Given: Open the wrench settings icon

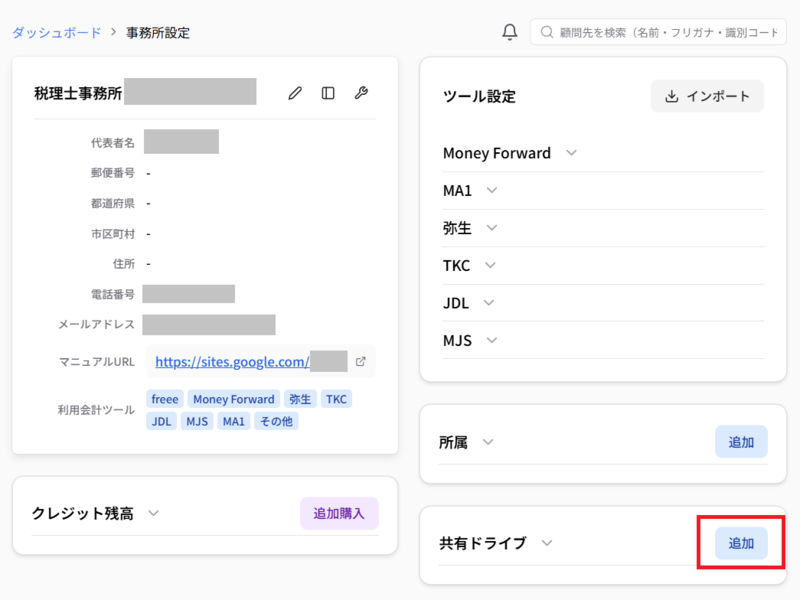Looking at the screenshot, I should pyautogui.click(x=361, y=93).
